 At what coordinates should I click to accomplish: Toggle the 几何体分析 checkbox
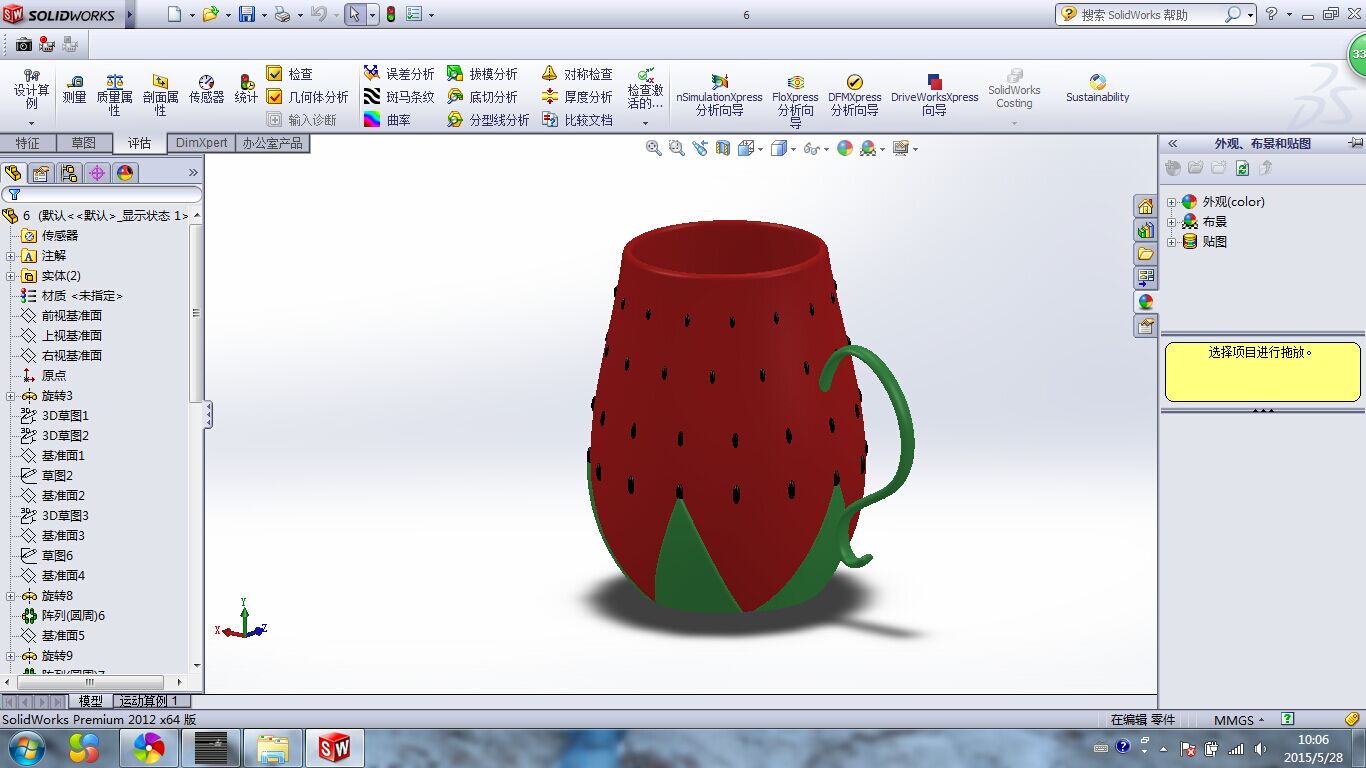pyautogui.click(x=274, y=97)
